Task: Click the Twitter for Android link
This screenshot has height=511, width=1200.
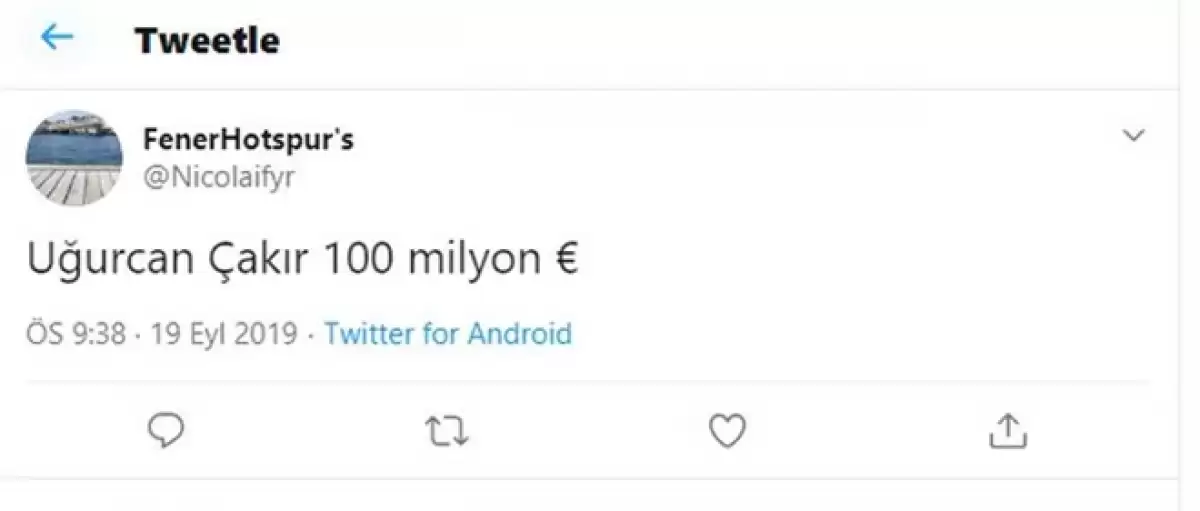Action: (448, 333)
